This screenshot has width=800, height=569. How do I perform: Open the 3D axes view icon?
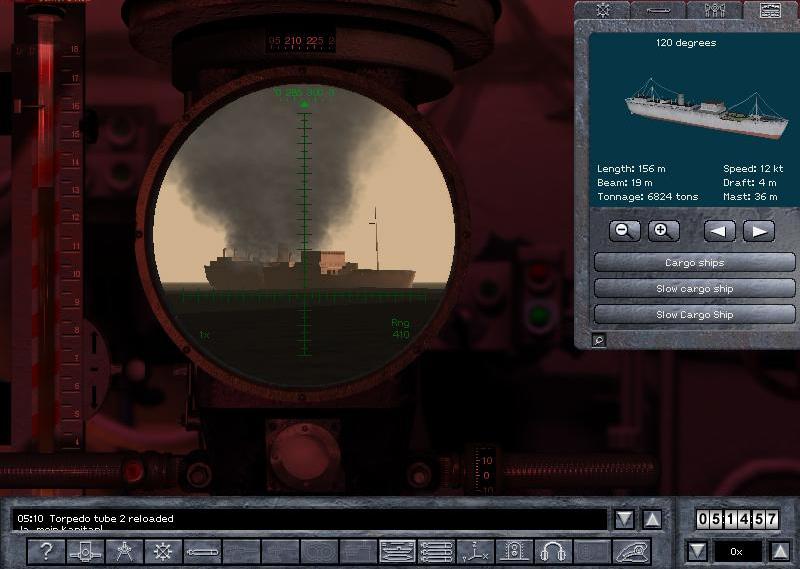[476, 551]
